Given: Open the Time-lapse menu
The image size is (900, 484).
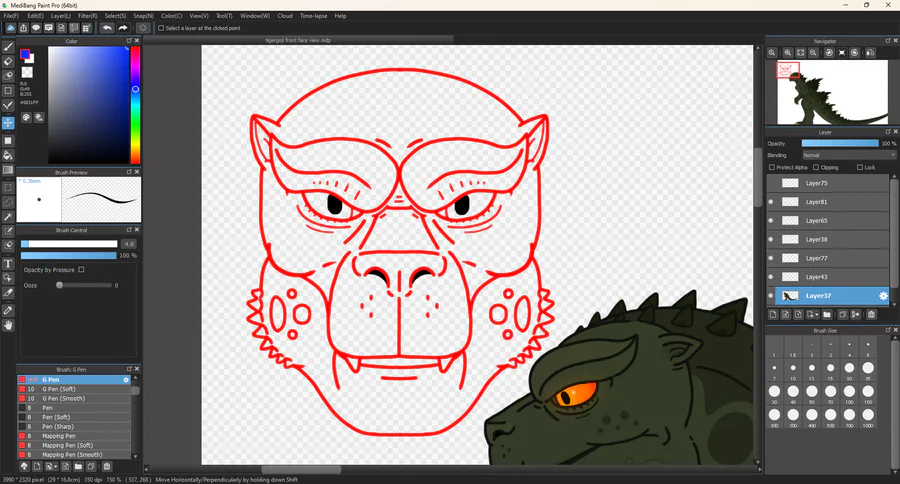Looking at the screenshot, I should click(x=313, y=16).
